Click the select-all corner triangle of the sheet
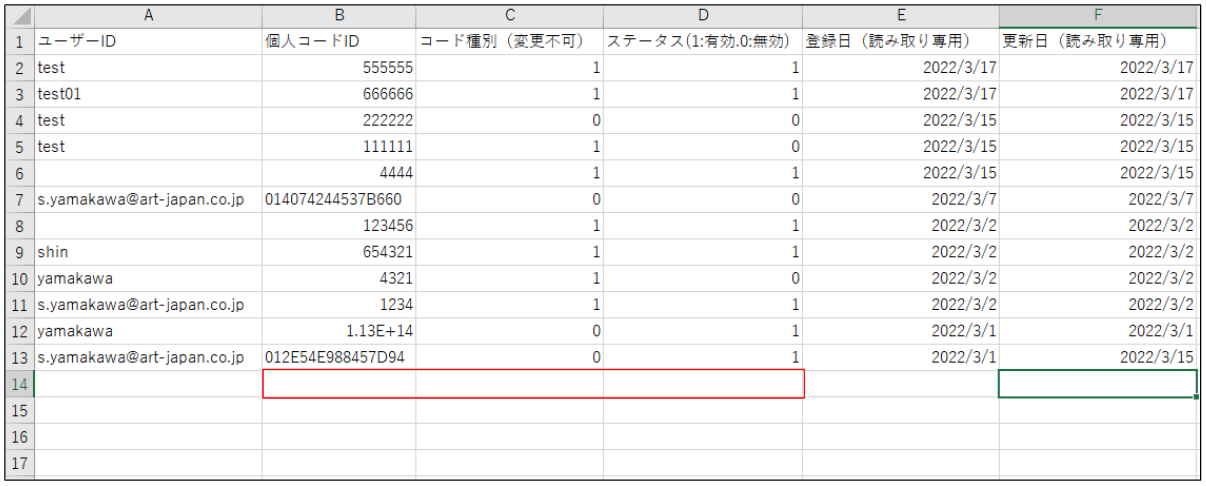 pyautogui.click(x=20, y=16)
